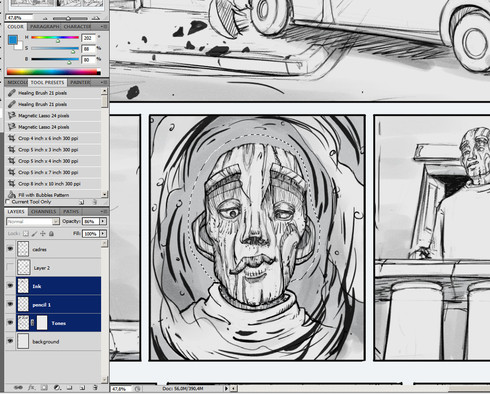Image resolution: width=490 pixels, height=394 pixels.
Task: Select the Tones layer mask thumbnail
Action: tap(42, 323)
